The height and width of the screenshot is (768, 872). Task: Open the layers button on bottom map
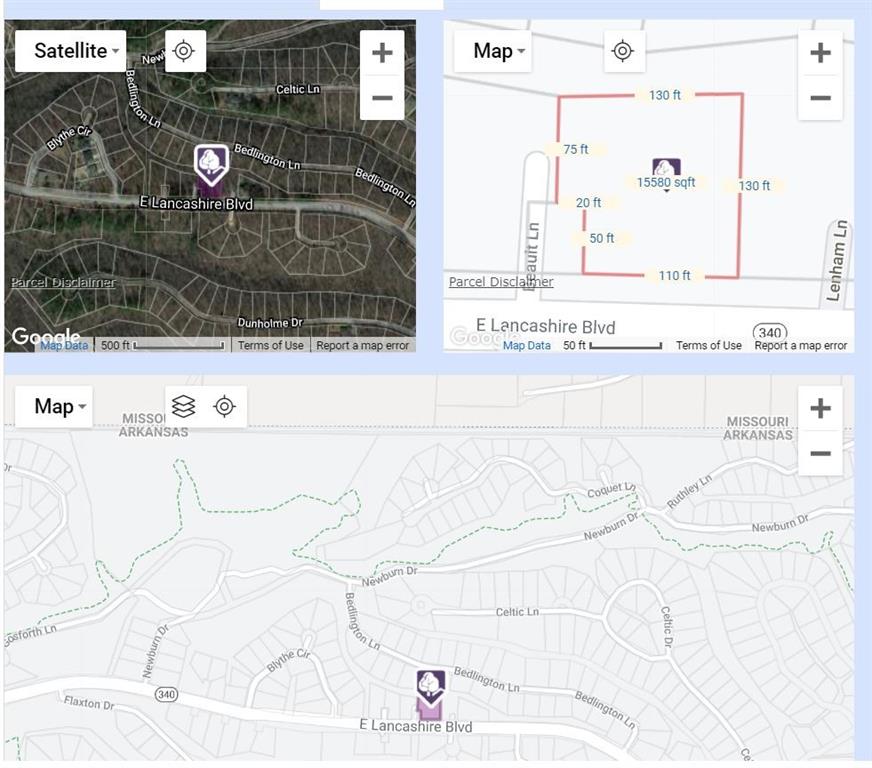click(184, 407)
